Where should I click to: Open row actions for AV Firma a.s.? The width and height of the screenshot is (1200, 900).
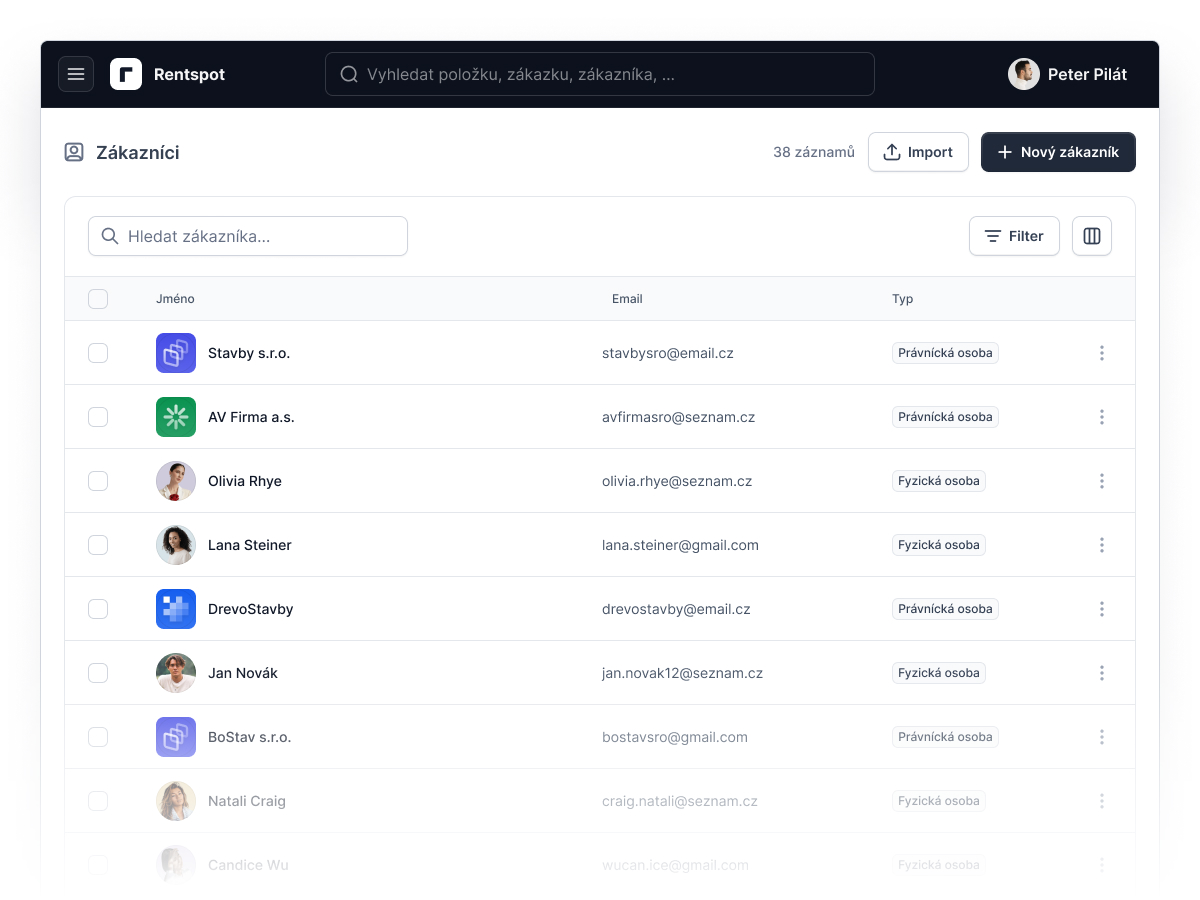point(1102,417)
